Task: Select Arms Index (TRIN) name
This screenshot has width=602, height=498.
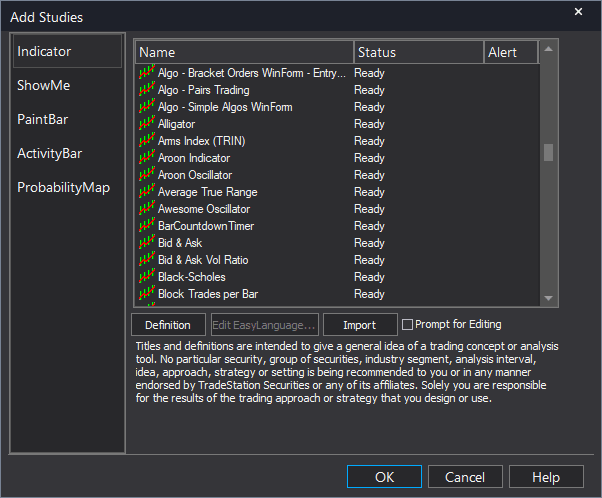Action: point(202,141)
